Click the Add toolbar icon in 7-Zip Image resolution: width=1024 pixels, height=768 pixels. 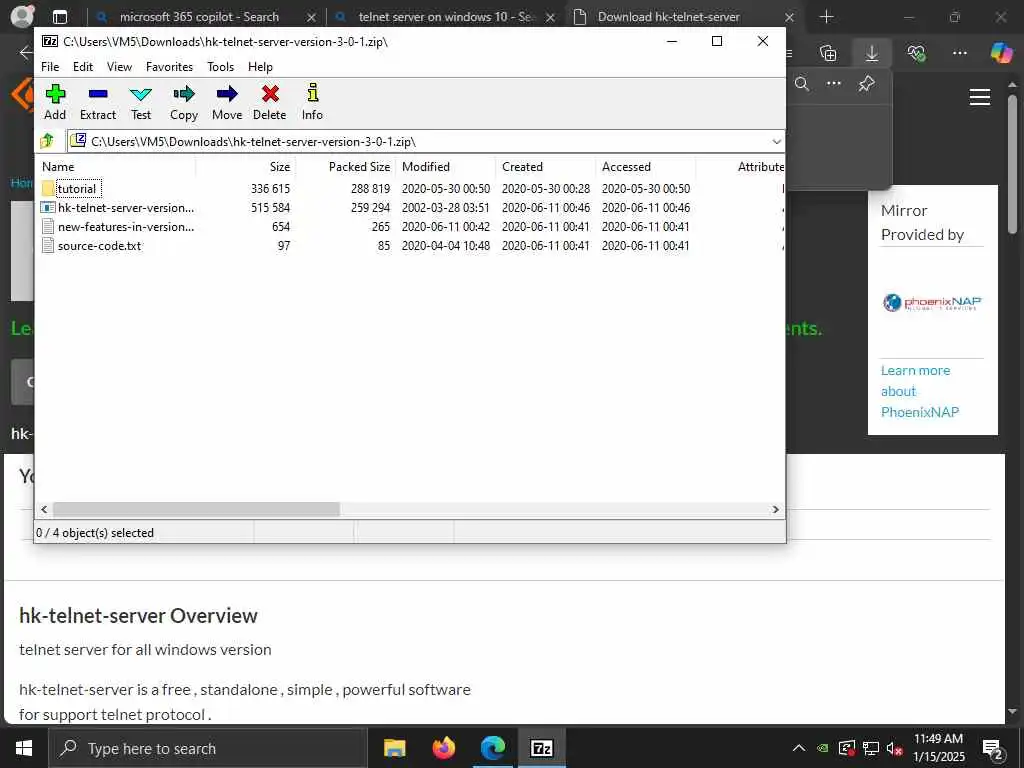coord(55,95)
